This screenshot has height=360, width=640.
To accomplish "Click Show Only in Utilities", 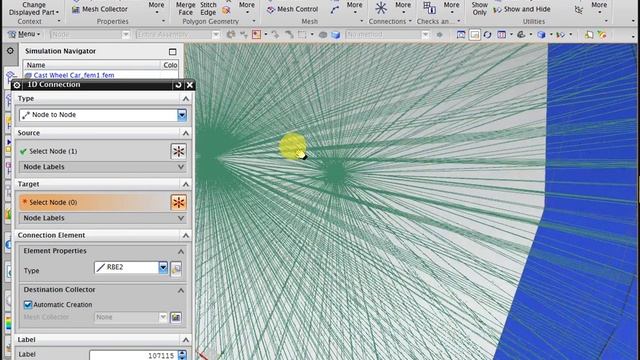I will click(x=480, y=8).
